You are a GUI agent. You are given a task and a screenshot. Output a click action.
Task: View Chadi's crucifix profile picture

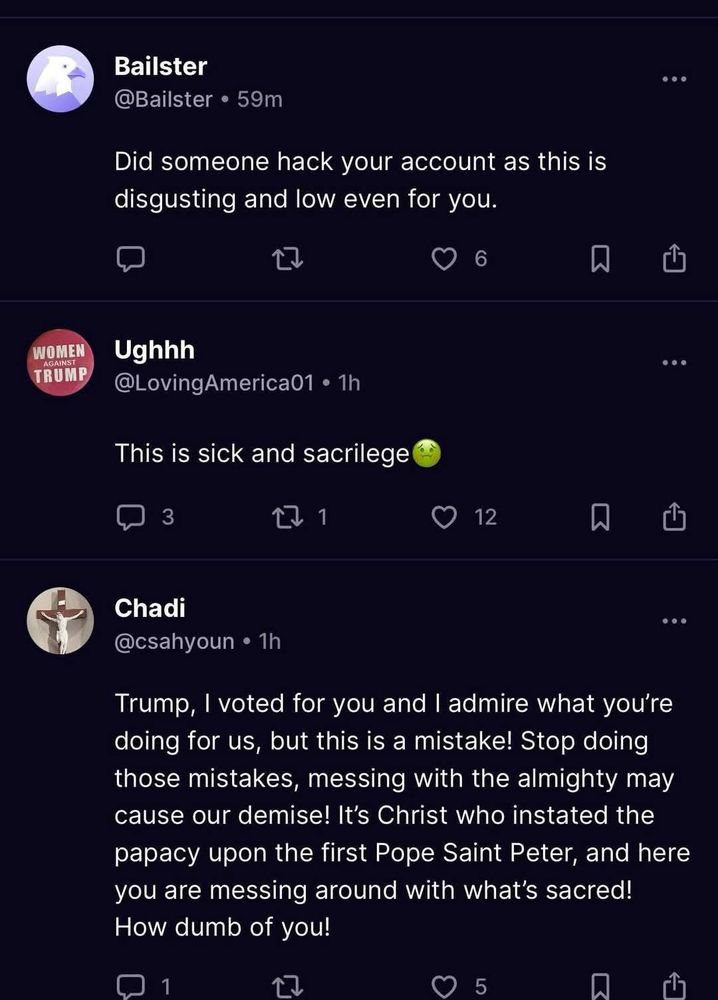coord(60,621)
